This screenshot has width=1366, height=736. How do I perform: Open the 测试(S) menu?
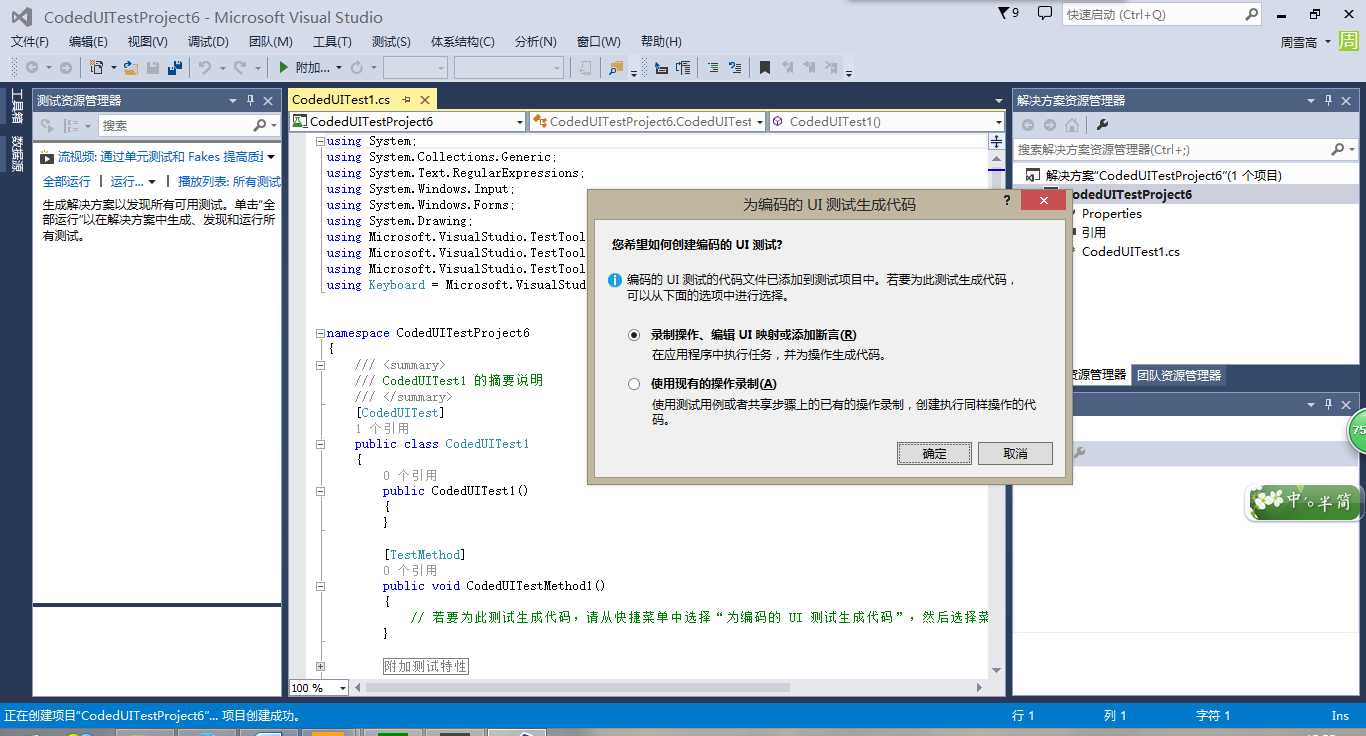[x=391, y=42]
